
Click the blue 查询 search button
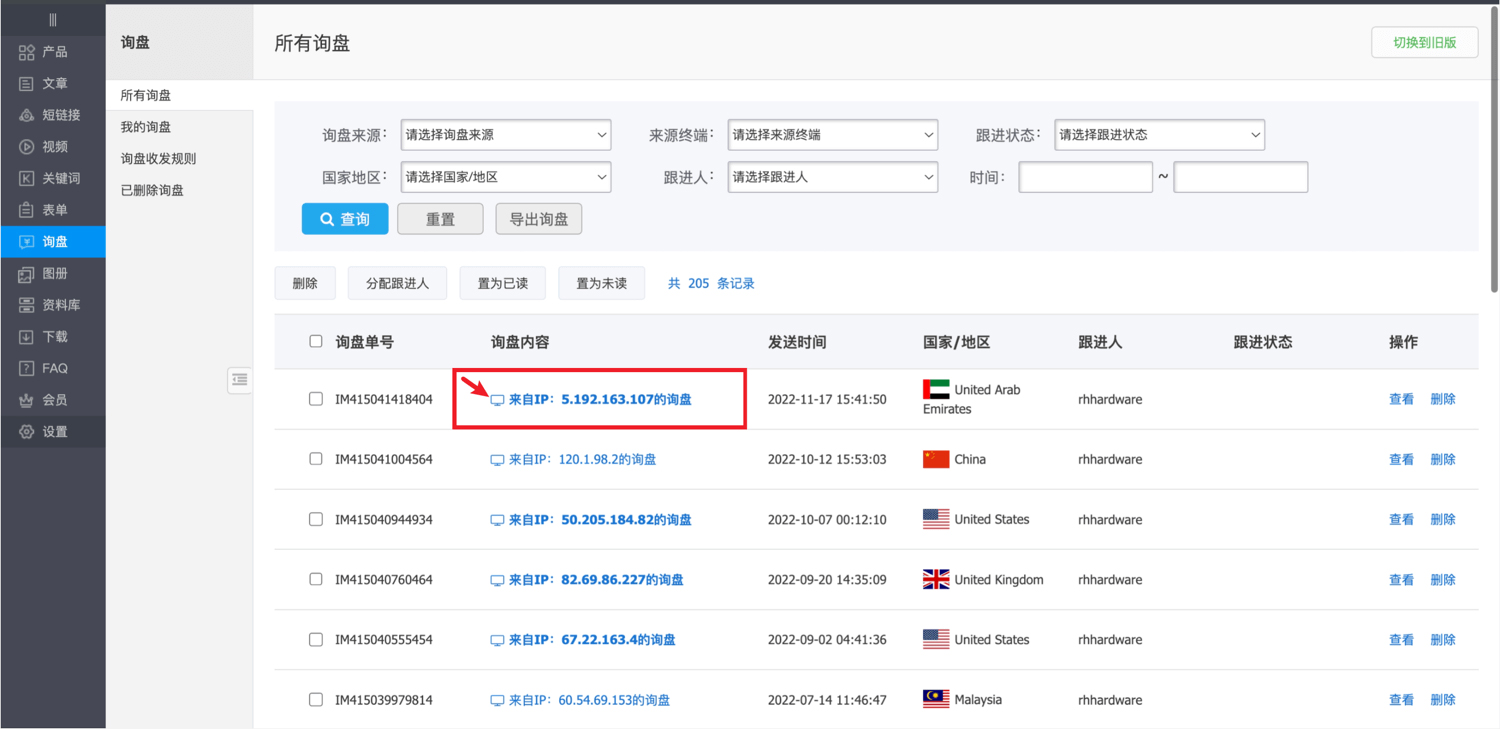(x=345, y=219)
